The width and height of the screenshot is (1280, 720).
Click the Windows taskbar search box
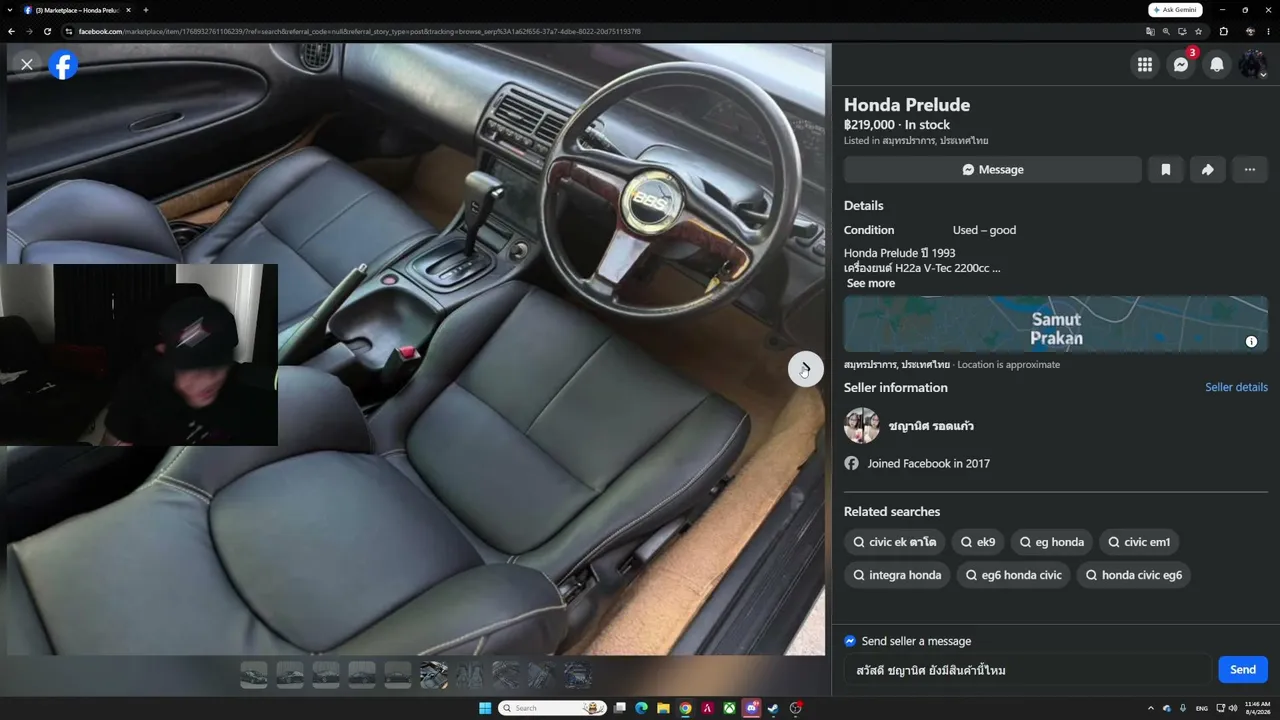click(x=553, y=708)
